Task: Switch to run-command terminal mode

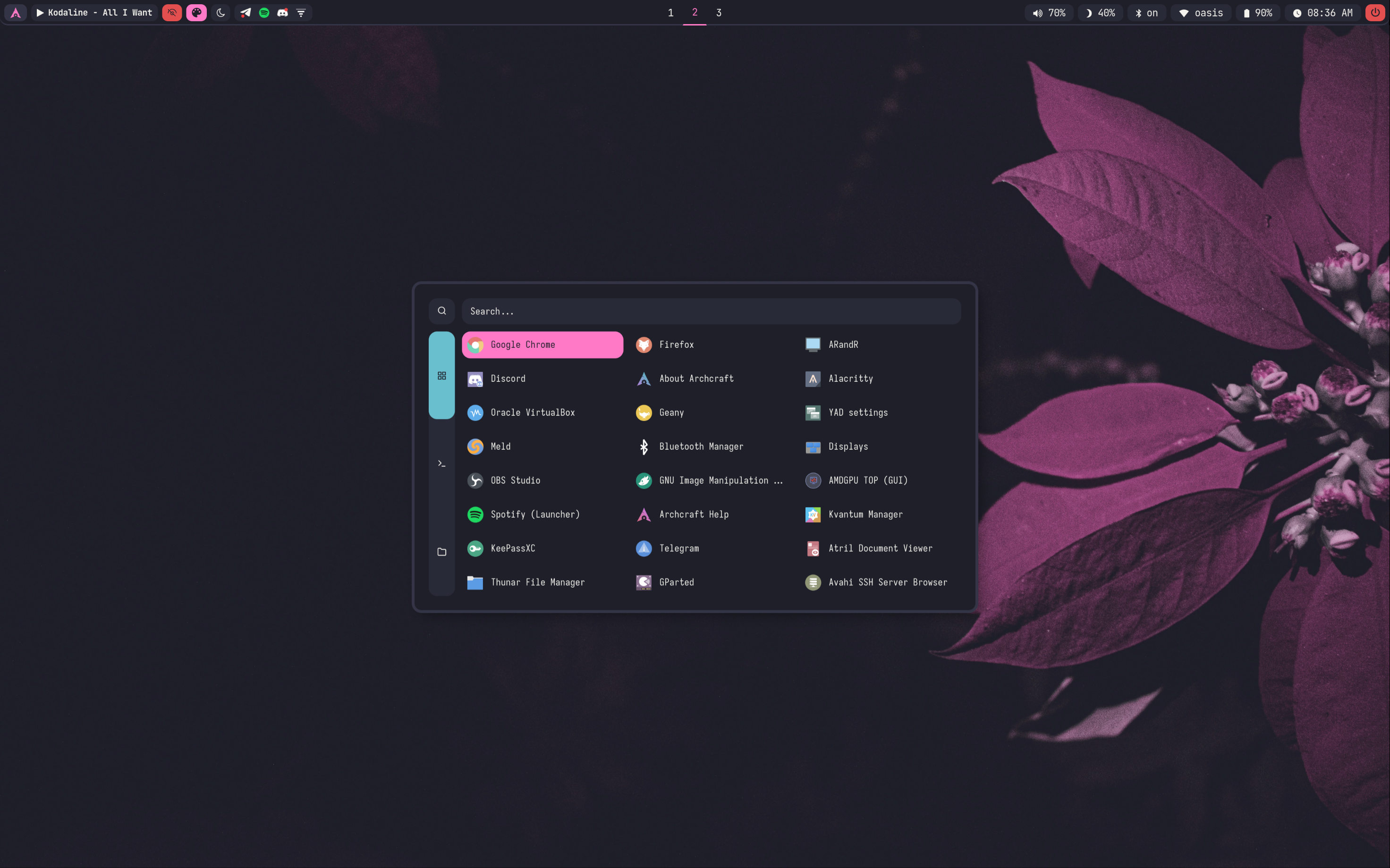Action: [x=441, y=463]
